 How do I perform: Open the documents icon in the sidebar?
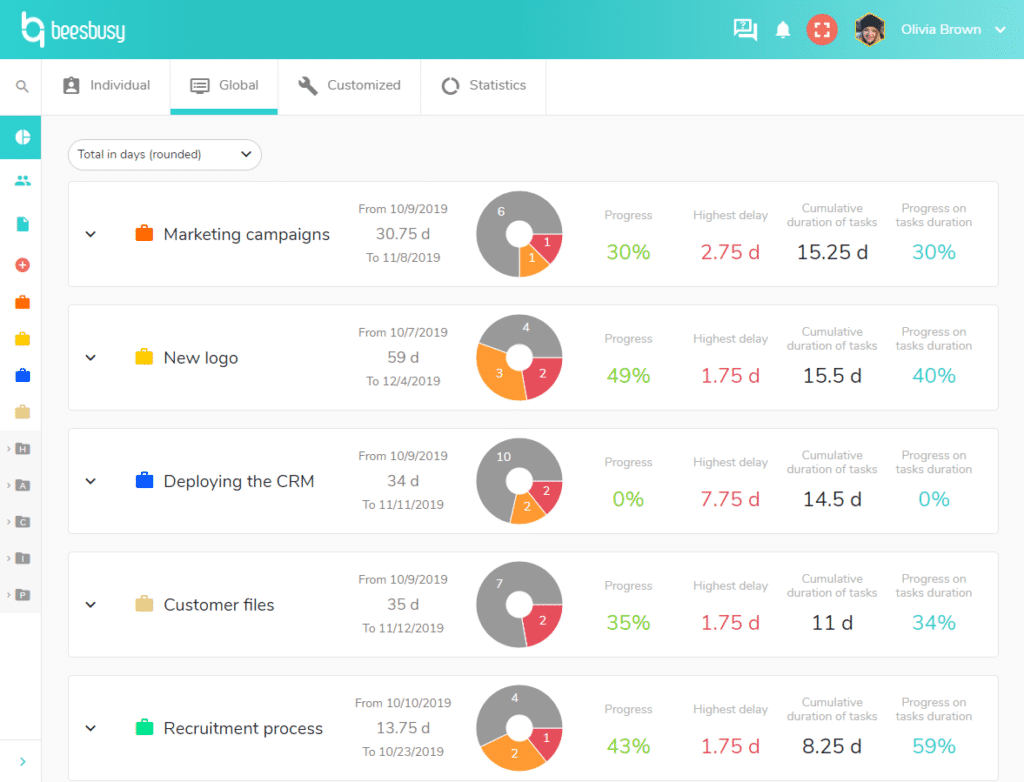click(20, 224)
